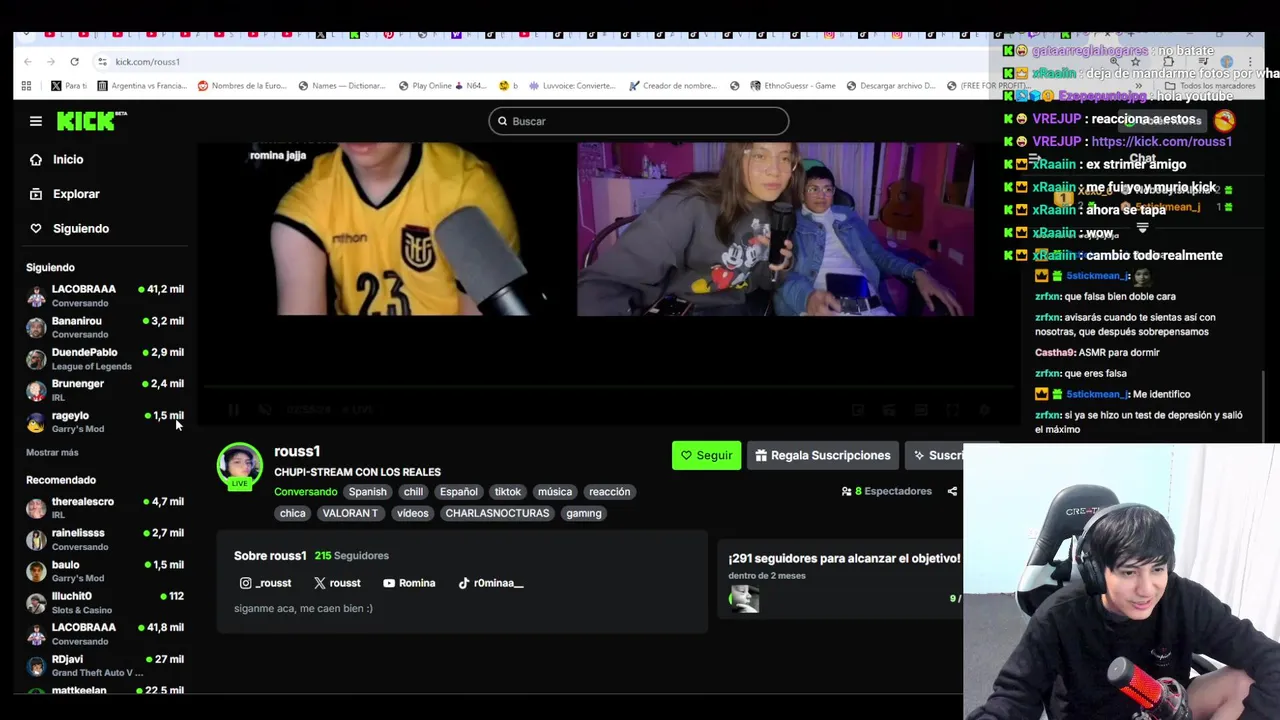Open YouTube Romina link
The height and width of the screenshot is (720, 1280).
(408, 583)
